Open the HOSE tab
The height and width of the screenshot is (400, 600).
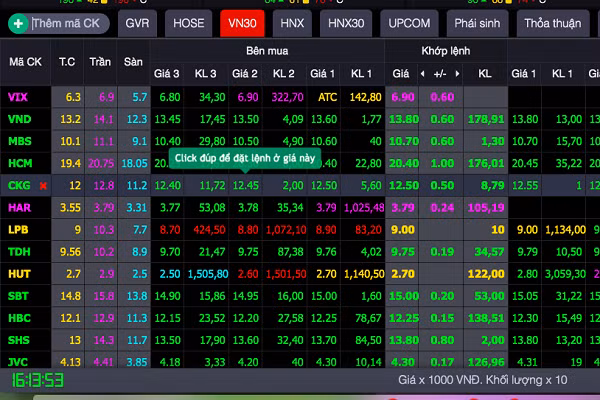pyautogui.click(x=188, y=22)
